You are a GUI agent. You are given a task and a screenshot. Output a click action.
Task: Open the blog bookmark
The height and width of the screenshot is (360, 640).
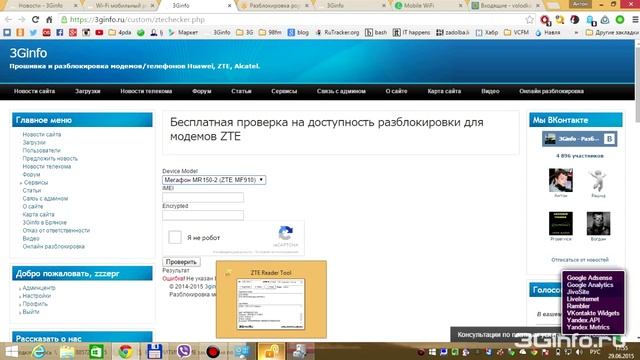(298, 32)
